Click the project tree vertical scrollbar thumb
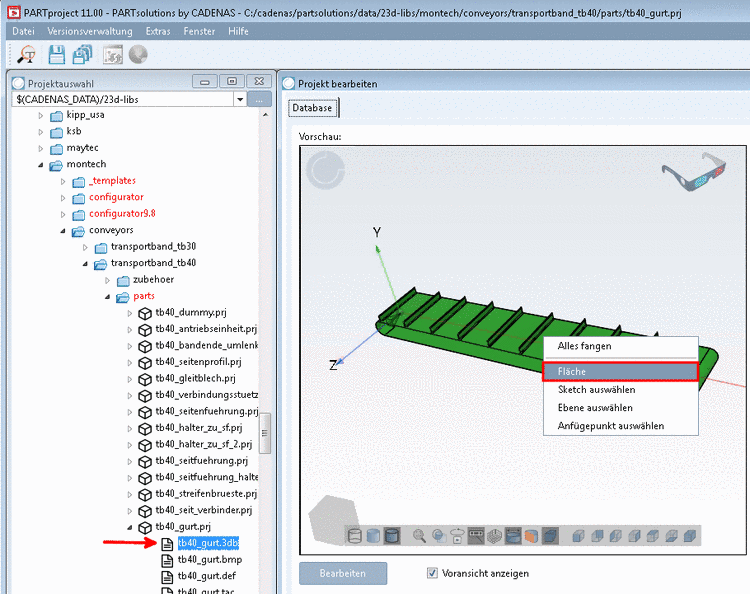Image resolution: width=750 pixels, height=594 pixels. click(x=265, y=433)
